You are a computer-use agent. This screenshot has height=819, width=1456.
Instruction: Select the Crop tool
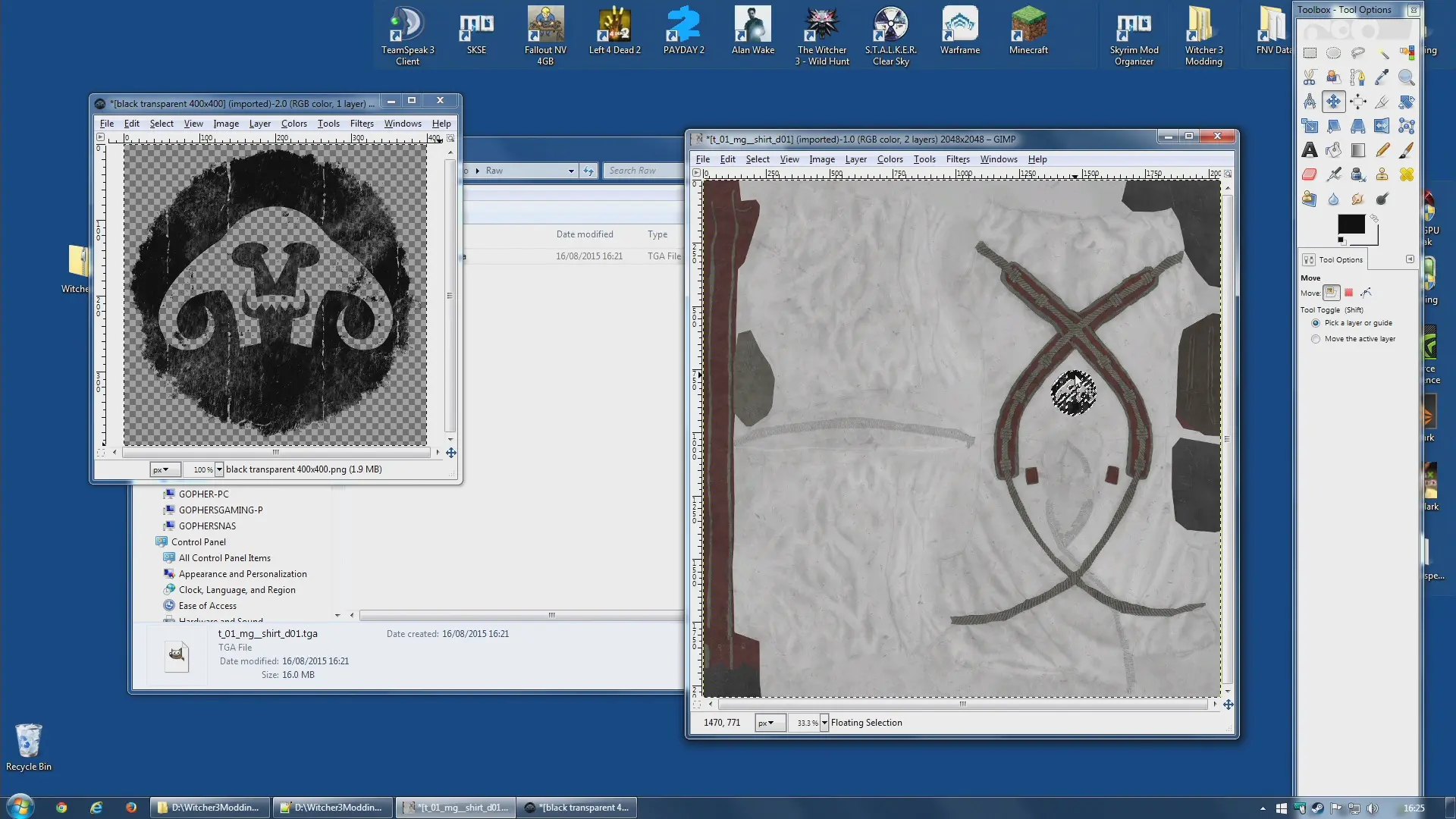(1382, 102)
